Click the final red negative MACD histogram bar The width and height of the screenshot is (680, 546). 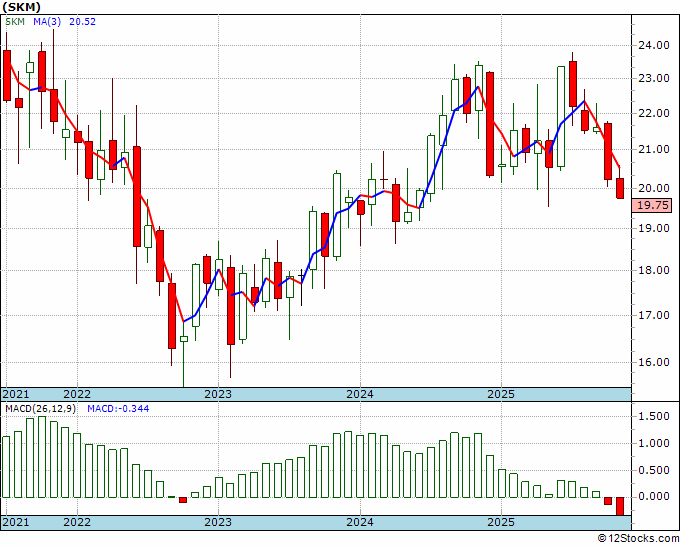pos(620,506)
